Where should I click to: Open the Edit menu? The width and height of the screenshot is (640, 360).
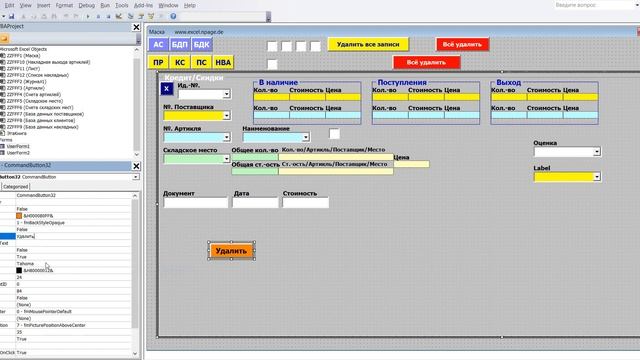[x=9, y=5]
